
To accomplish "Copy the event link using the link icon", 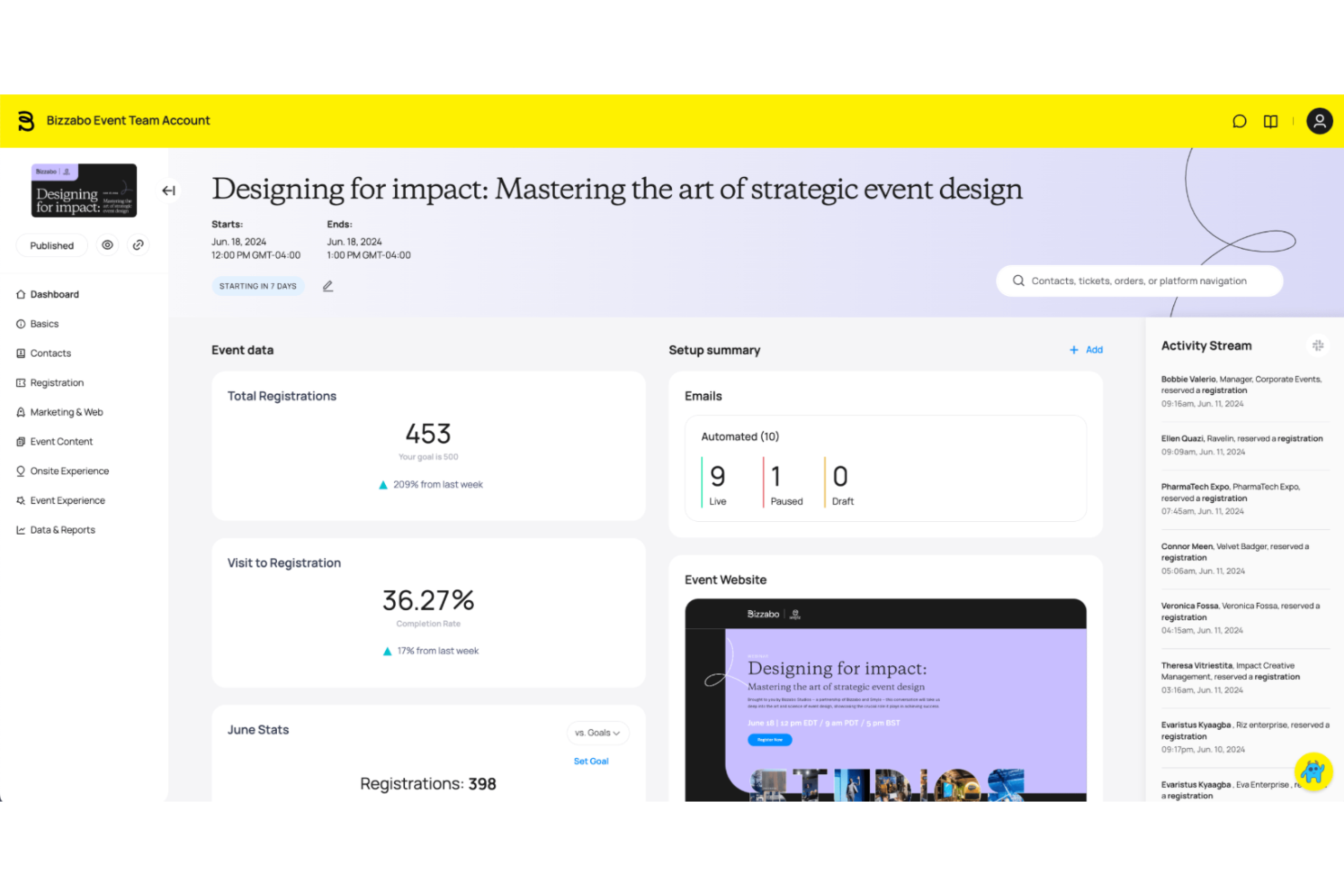I will (x=138, y=244).
